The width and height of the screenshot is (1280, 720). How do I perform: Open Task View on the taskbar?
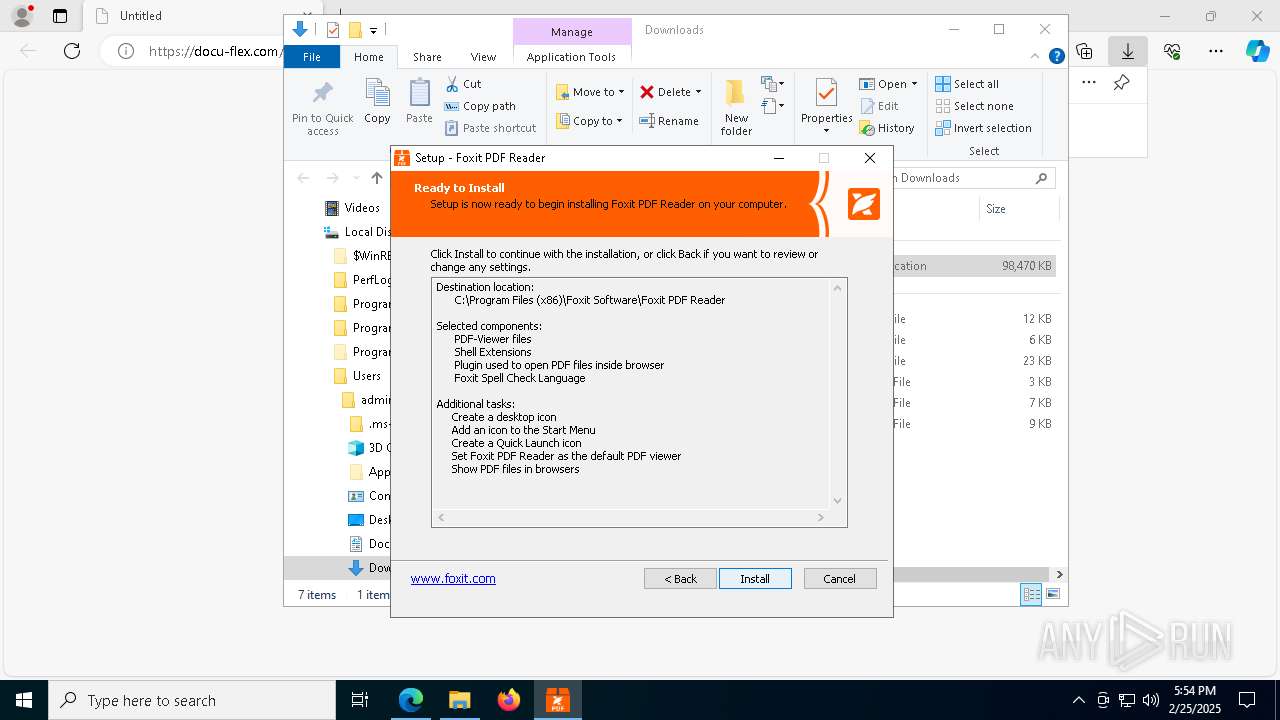[360, 701]
